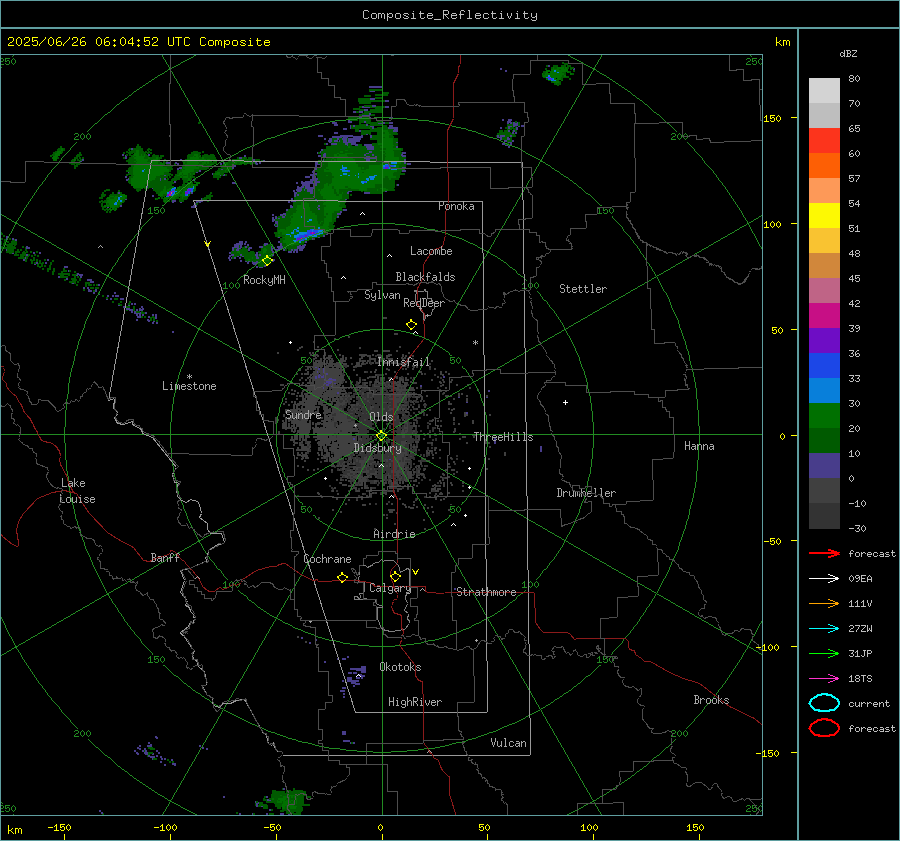
Task: Click the Limestone label
Action: click(189, 386)
